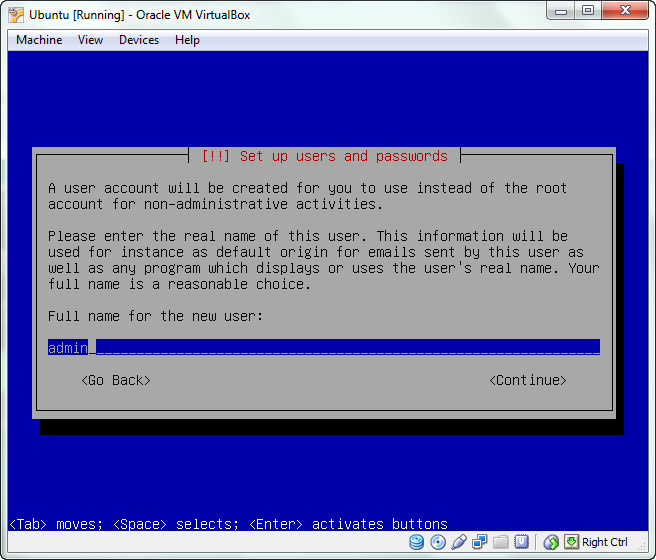Click the Right Ctrl host key label
Viewport: 656px width, 560px height.
[605, 542]
